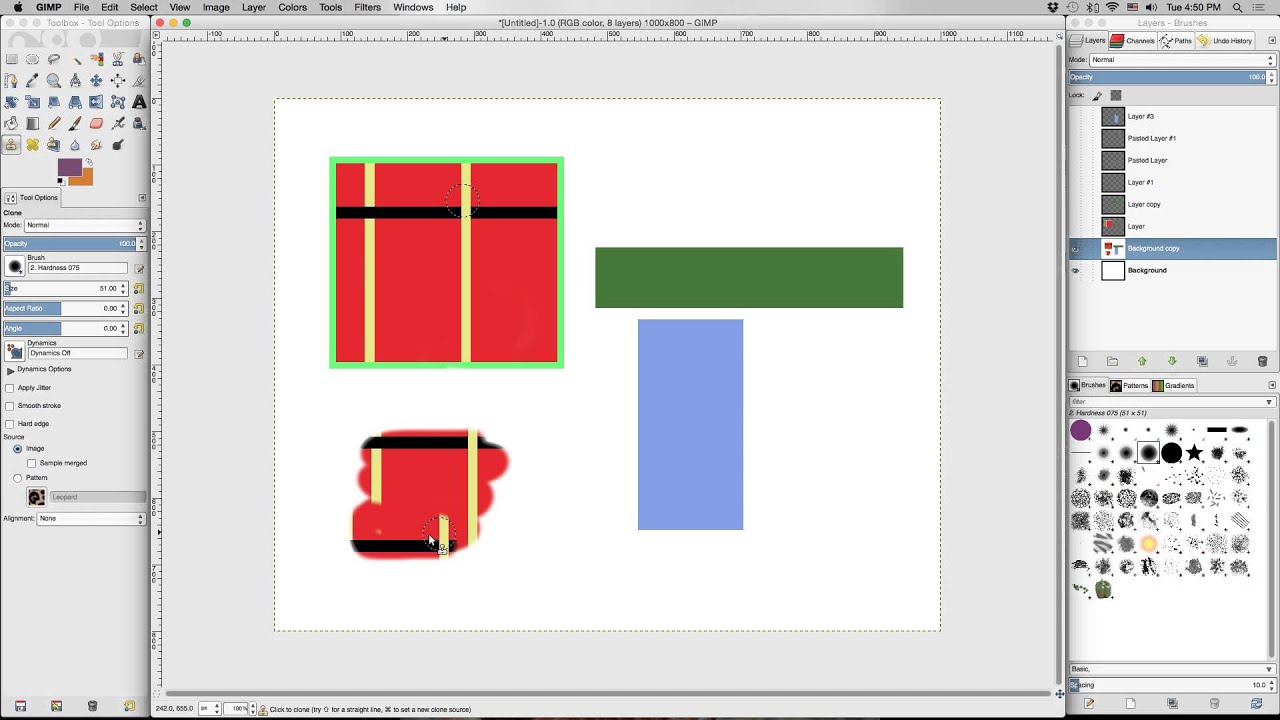Select the Pencil tool
This screenshot has width=1280, height=720.
(54, 123)
